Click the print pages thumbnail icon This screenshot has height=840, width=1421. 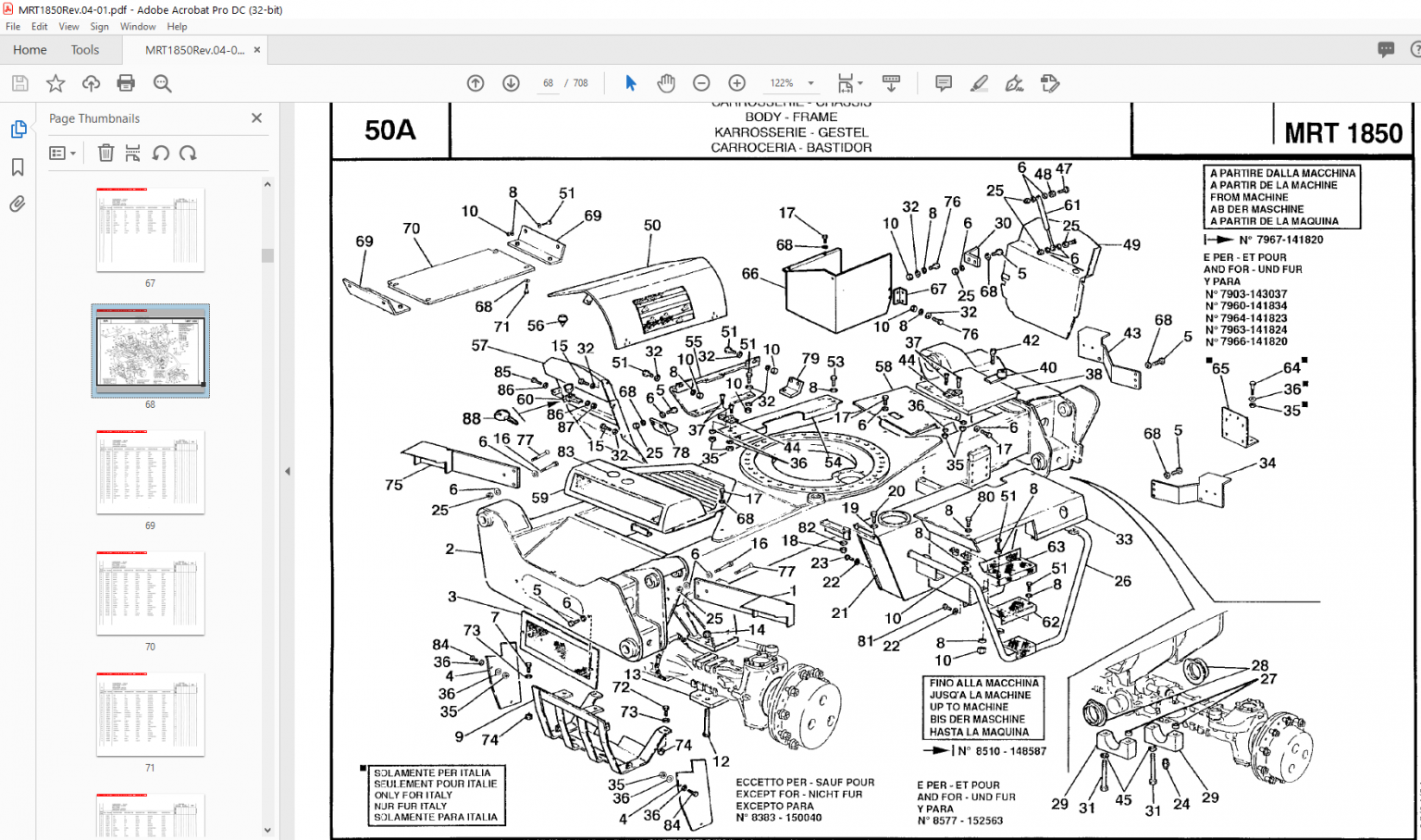tap(132, 153)
